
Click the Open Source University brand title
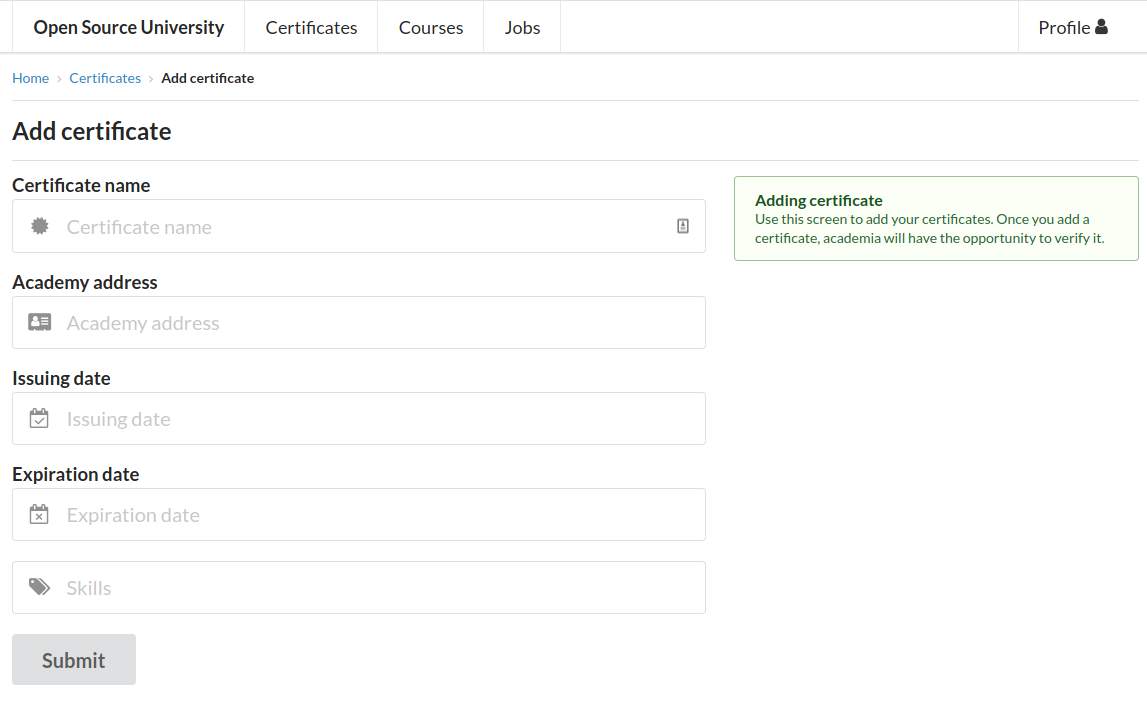[x=129, y=27]
